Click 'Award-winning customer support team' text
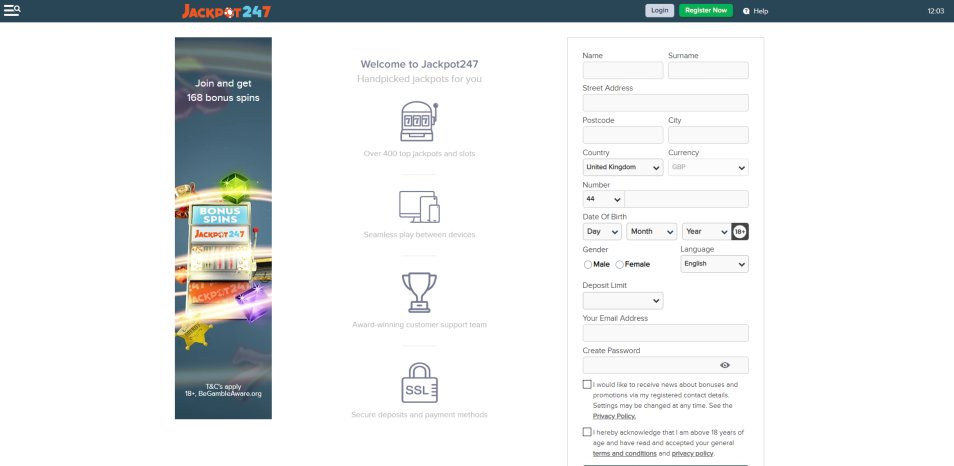Image resolution: width=954 pixels, height=466 pixels. pos(419,325)
